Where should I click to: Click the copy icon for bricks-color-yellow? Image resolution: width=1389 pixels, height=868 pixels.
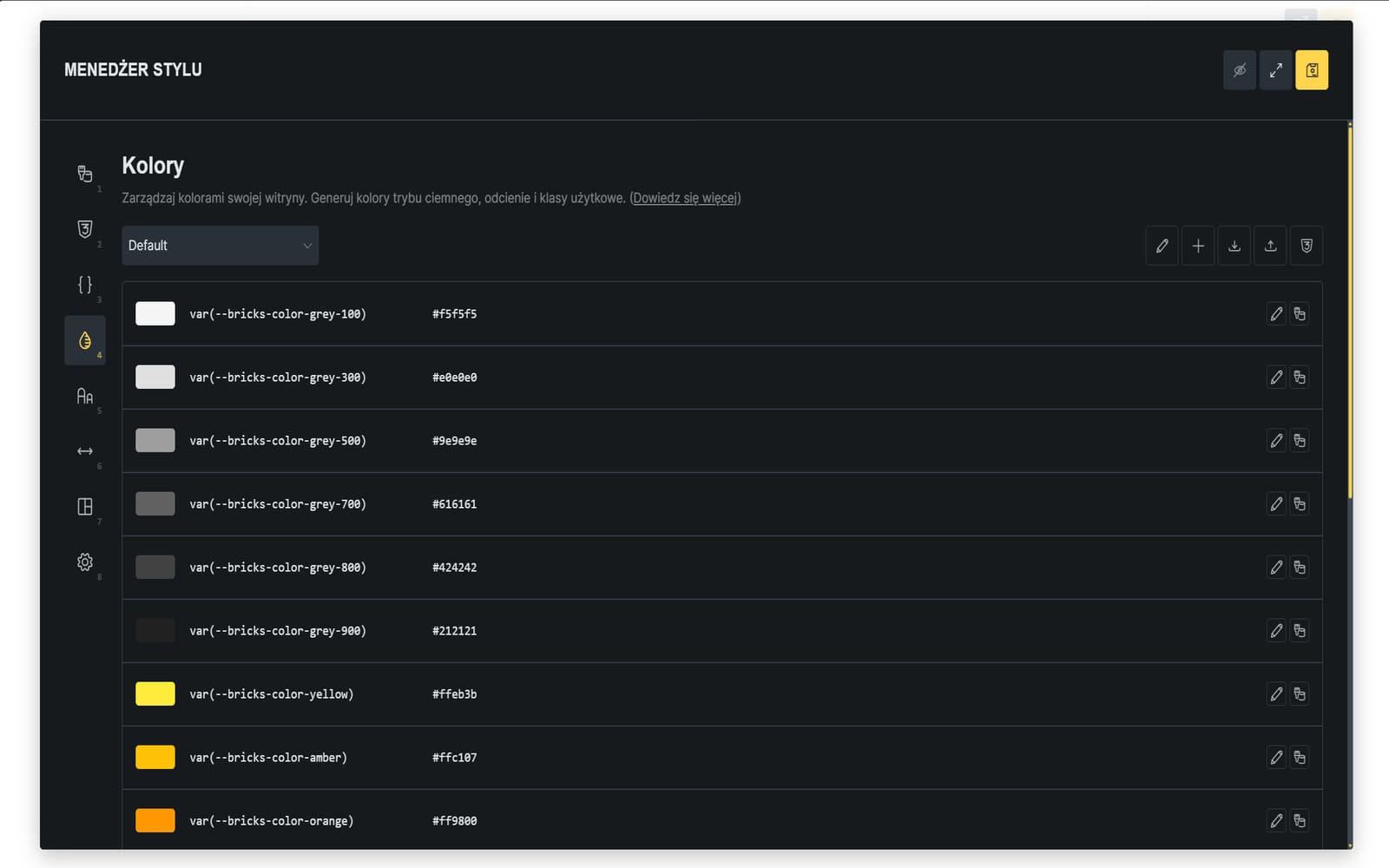[1300, 694]
